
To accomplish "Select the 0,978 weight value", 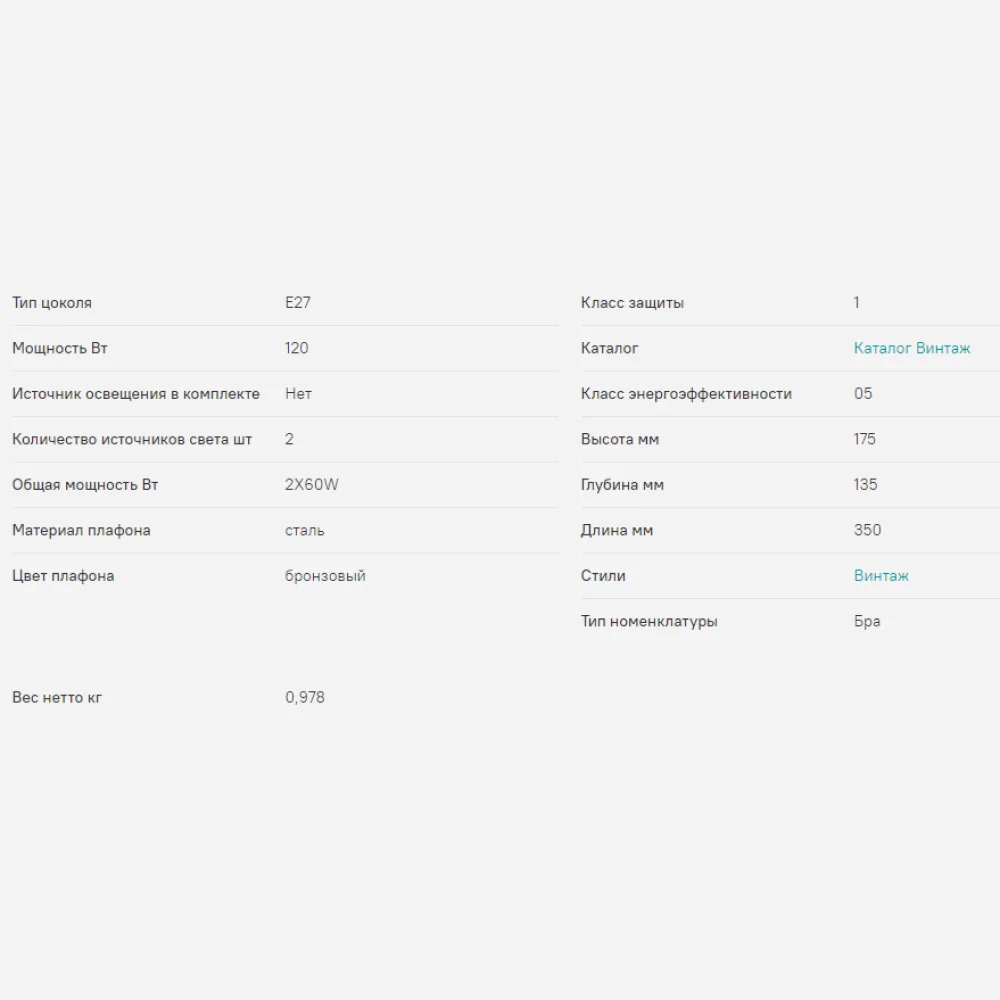I will (x=305, y=697).
